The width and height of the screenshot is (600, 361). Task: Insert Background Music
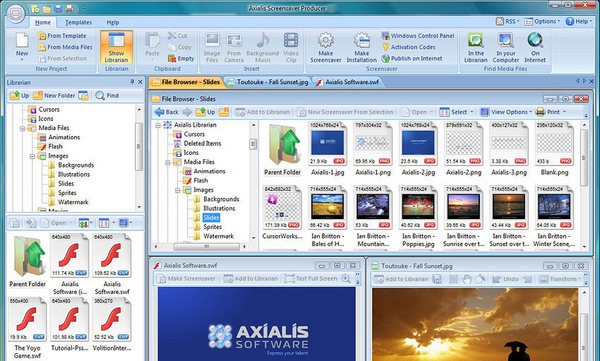pyautogui.click(x=262, y=48)
